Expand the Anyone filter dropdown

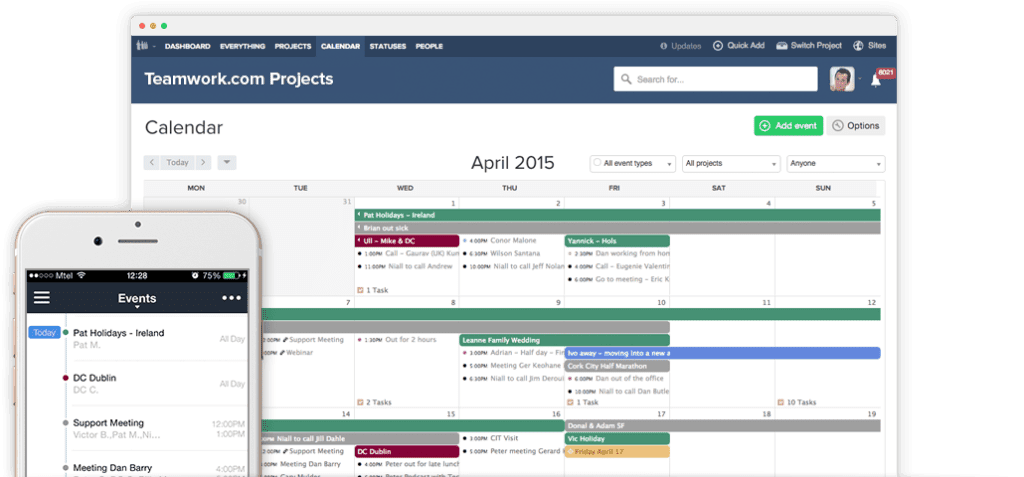point(836,163)
